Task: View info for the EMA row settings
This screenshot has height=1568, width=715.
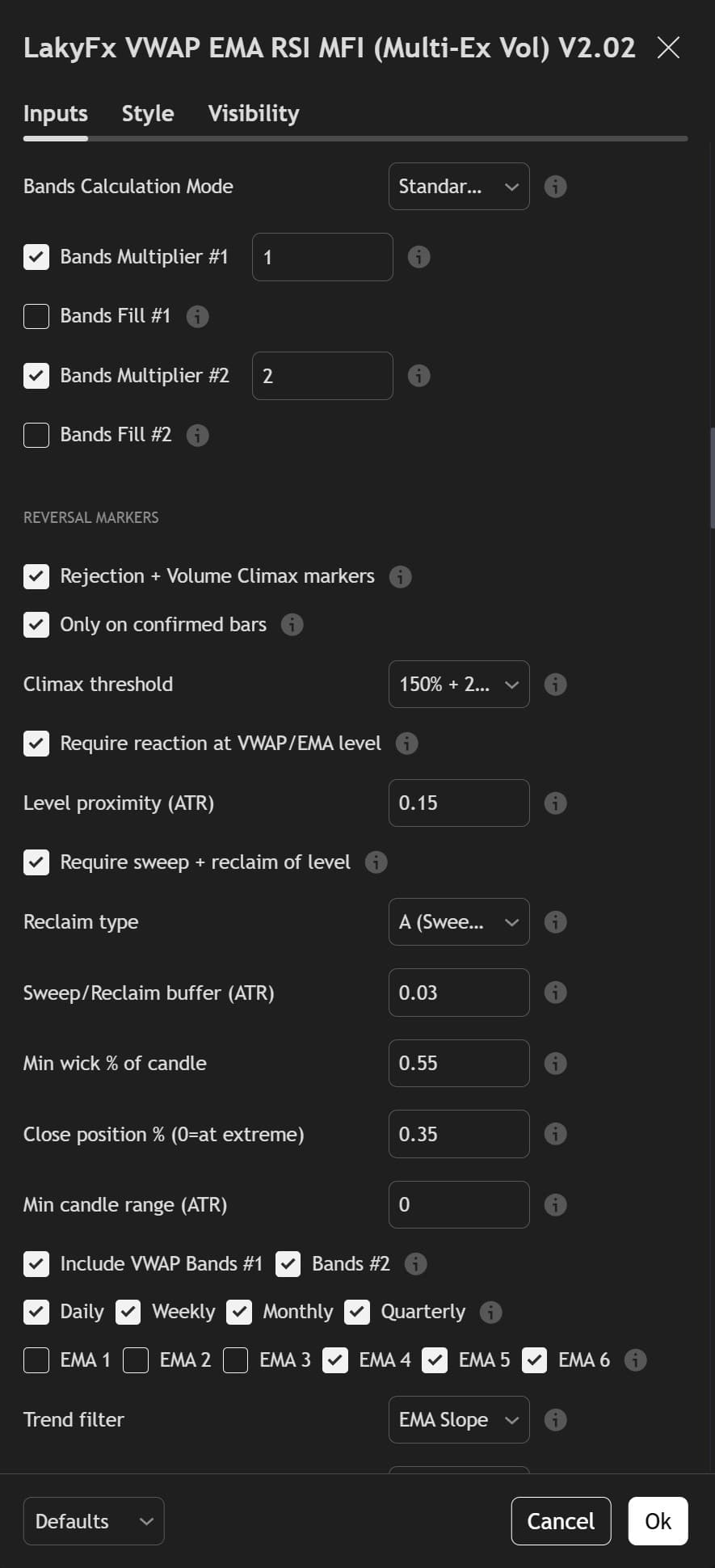Action: [635, 1360]
